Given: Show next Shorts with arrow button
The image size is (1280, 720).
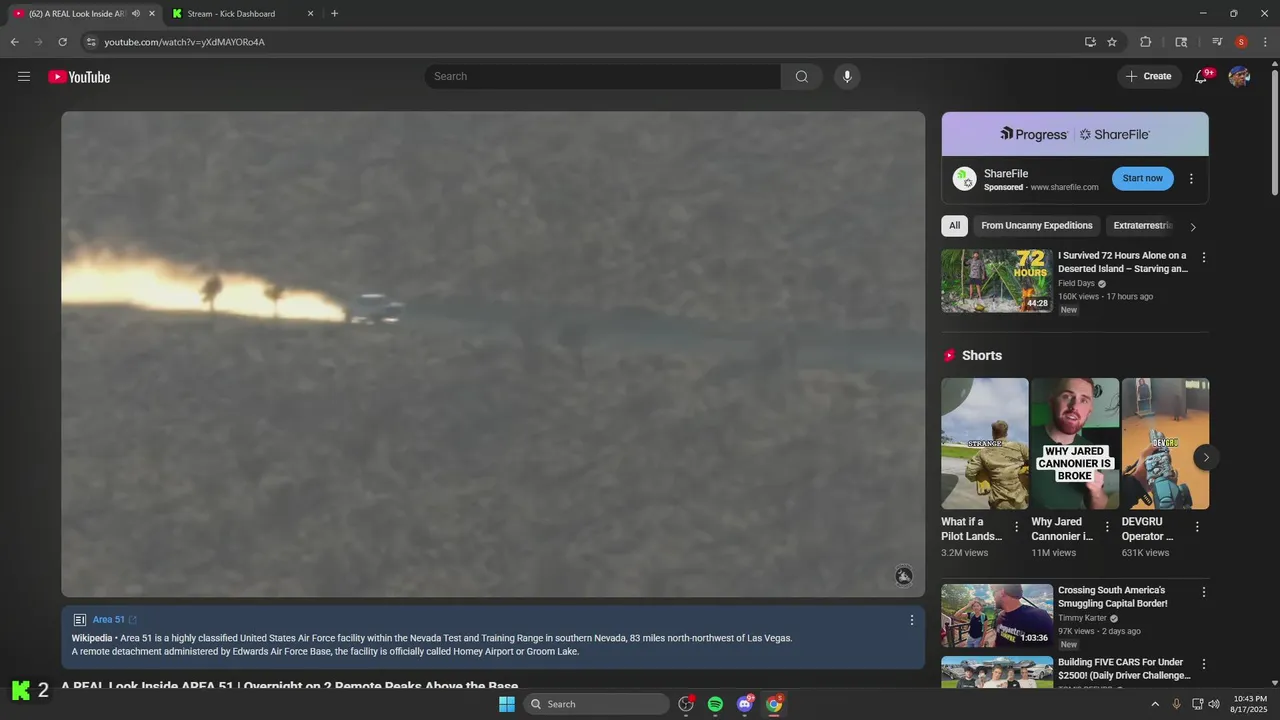Looking at the screenshot, I should [x=1206, y=457].
